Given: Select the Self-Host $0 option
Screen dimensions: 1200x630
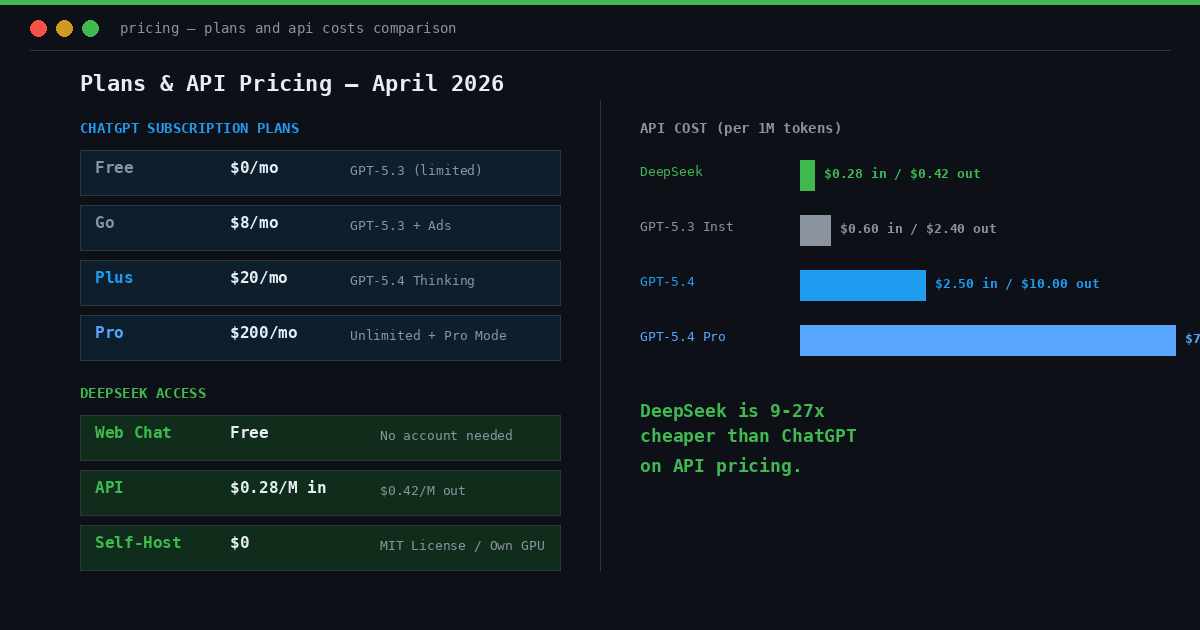Looking at the screenshot, I should point(320,547).
